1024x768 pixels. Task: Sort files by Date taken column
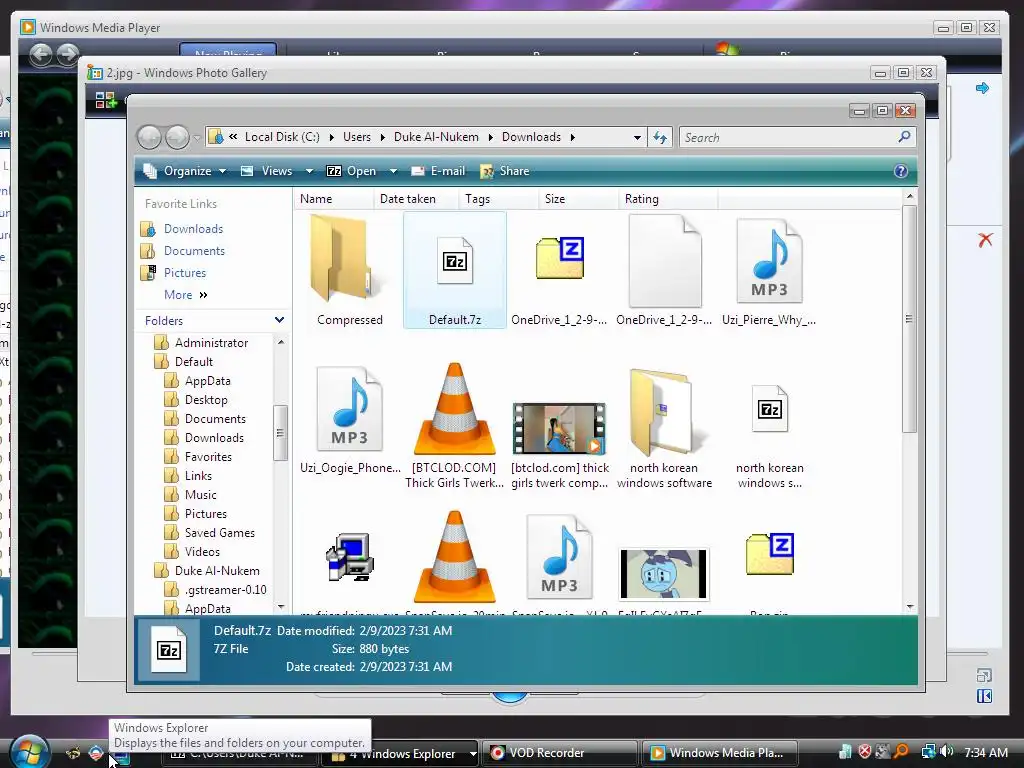[417, 199]
